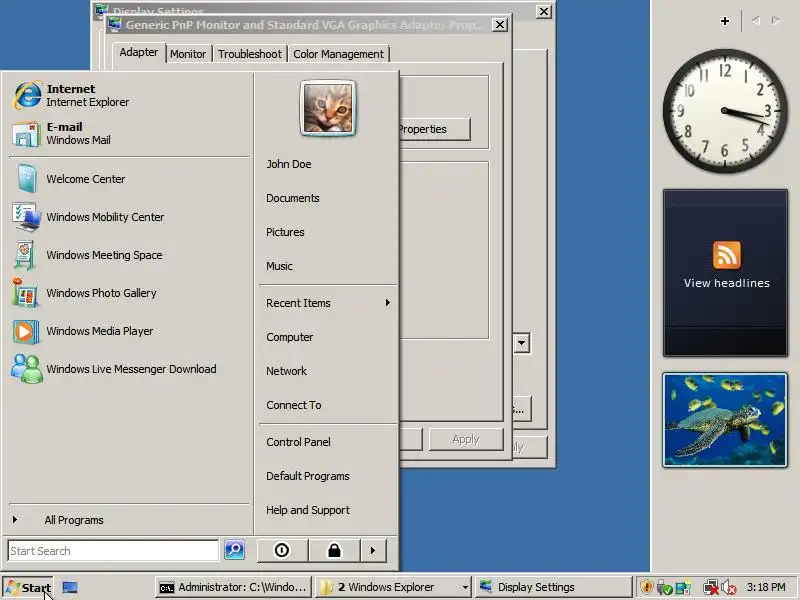Expand All Programs list
The image size is (800, 600).
point(129,520)
